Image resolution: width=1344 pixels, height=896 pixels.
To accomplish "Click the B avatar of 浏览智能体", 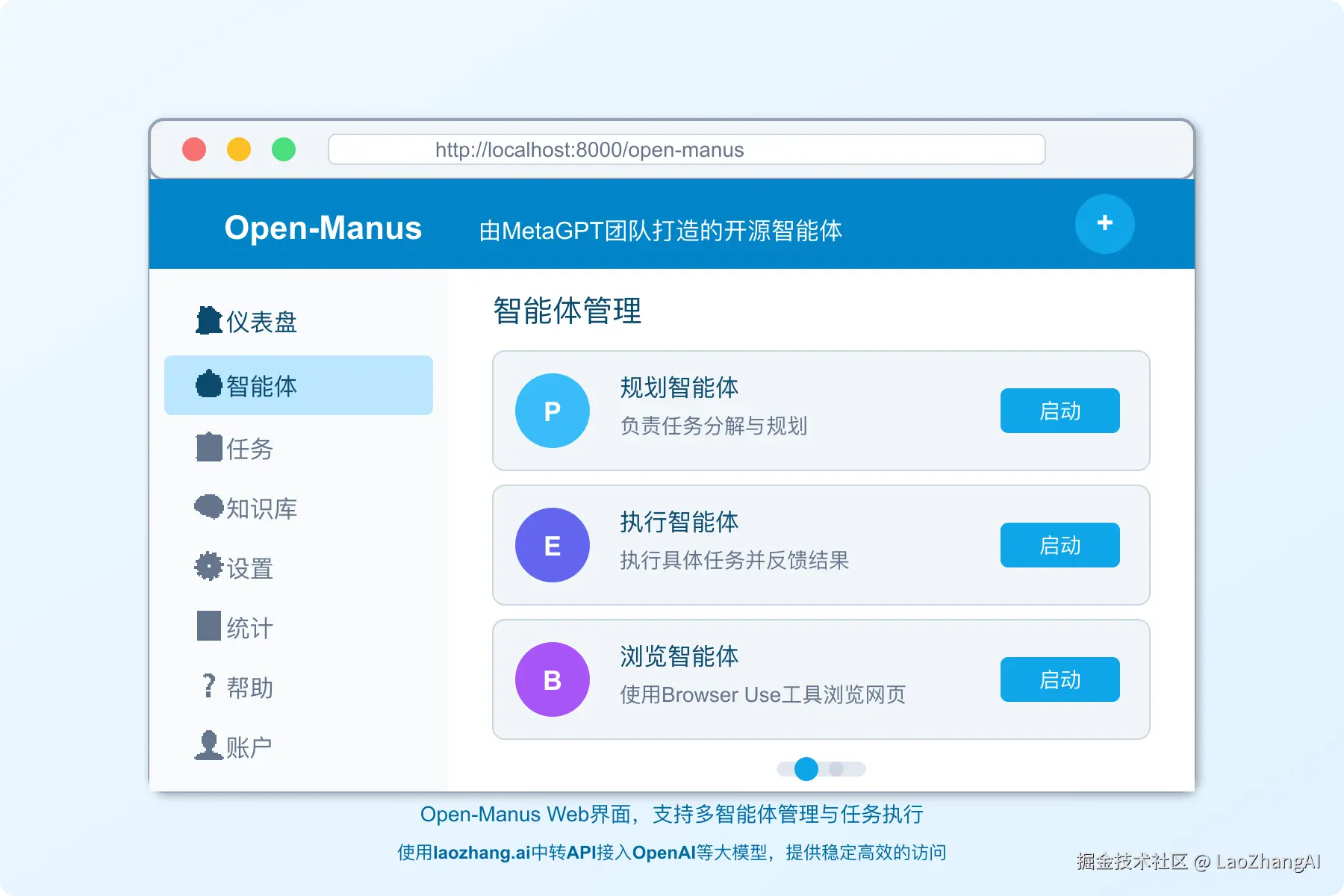I will pos(552,679).
